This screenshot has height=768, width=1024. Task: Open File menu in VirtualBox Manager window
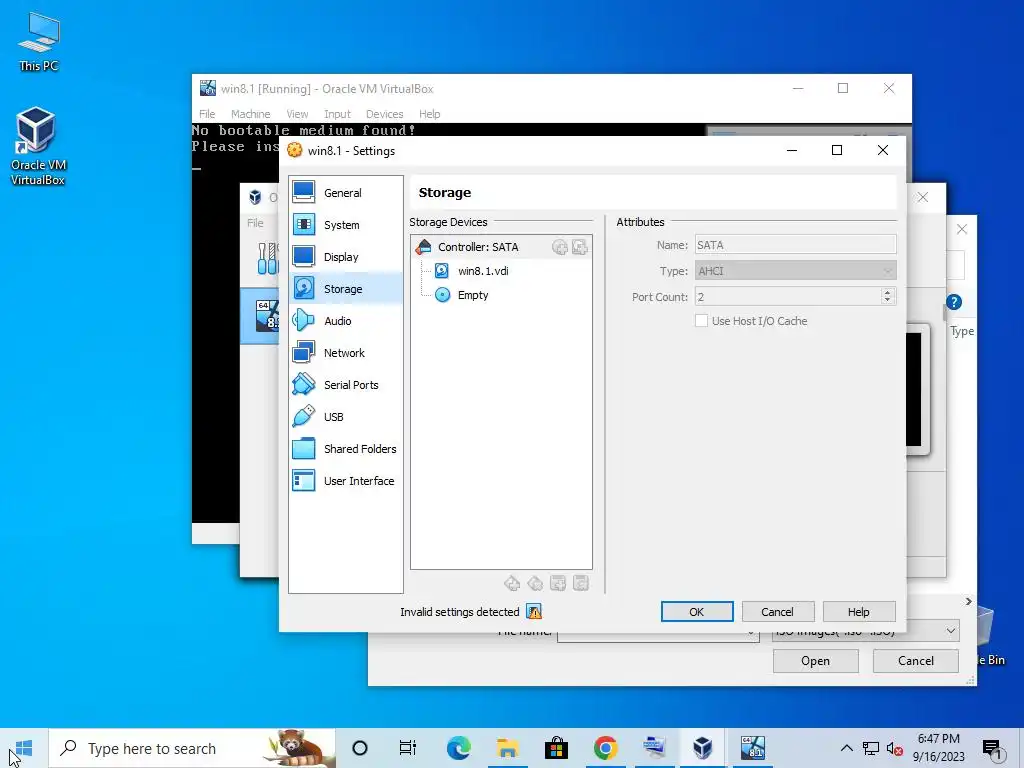click(255, 223)
